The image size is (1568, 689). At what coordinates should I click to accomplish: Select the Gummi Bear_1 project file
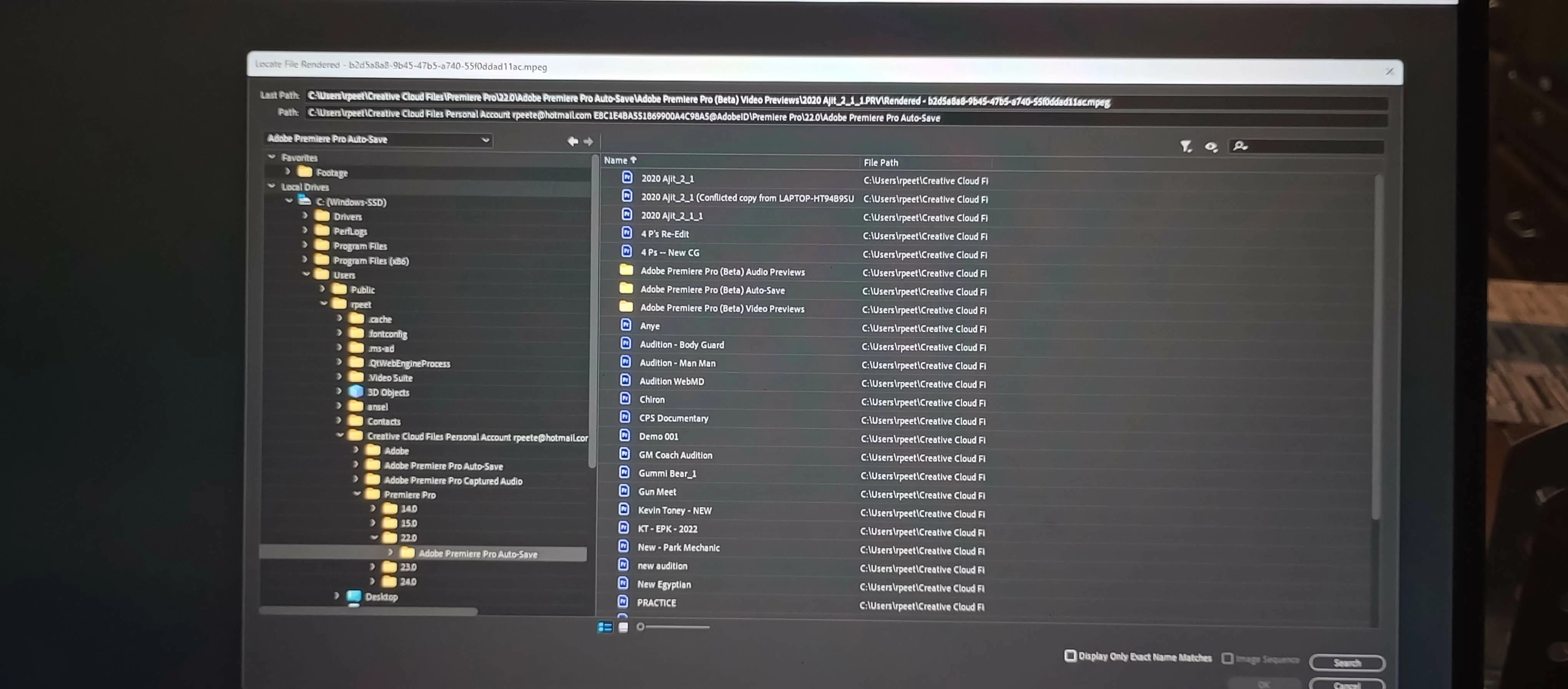click(666, 473)
